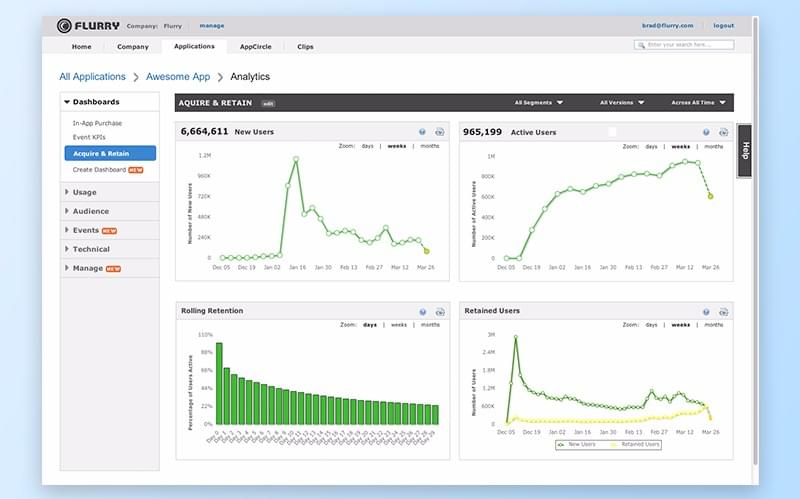Image resolution: width=800 pixels, height=499 pixels.
Task: Click the Day 0 retention bar
Action: point(219,384)
